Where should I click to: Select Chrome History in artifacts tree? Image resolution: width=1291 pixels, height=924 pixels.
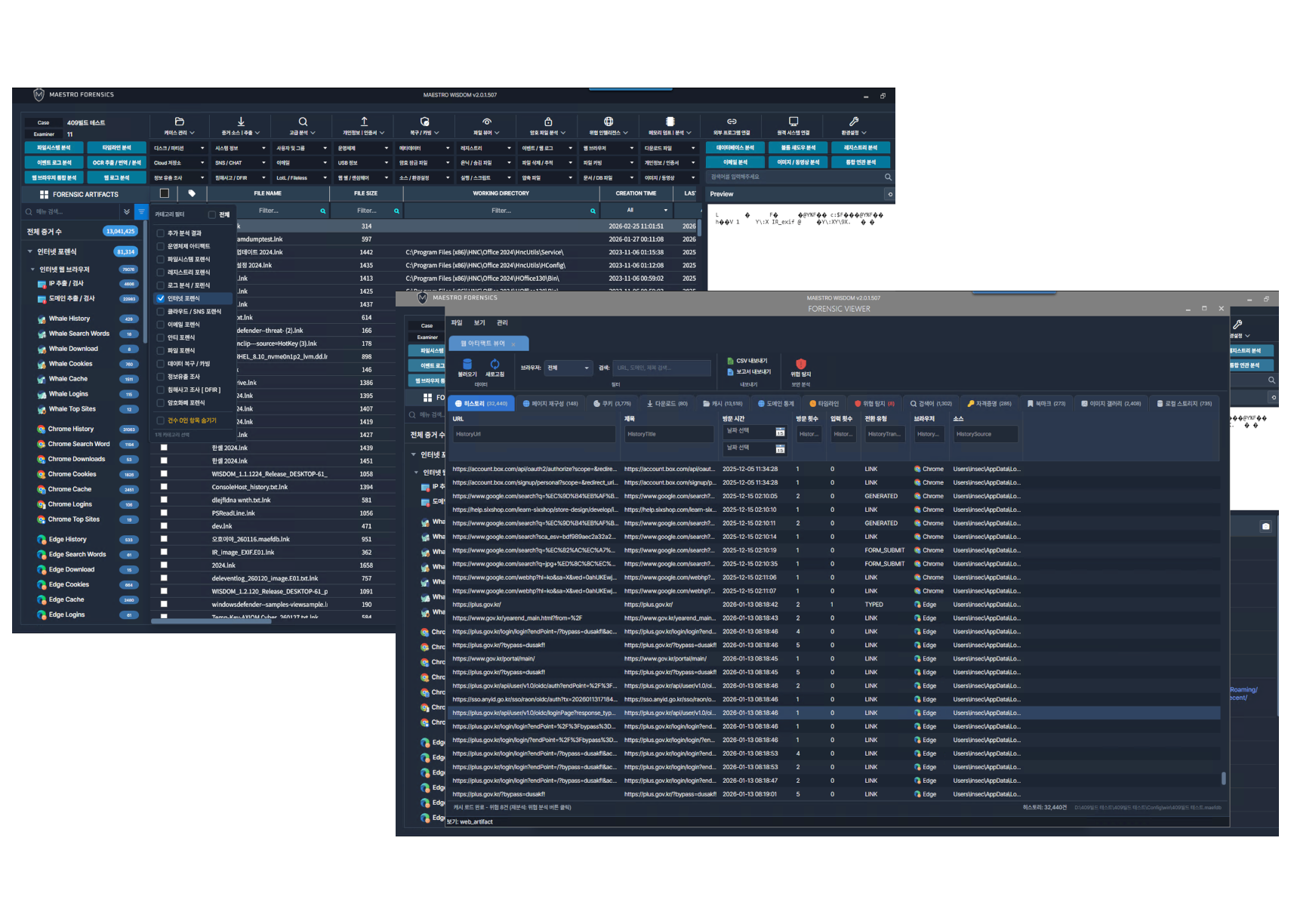click(x=71, y=430)
